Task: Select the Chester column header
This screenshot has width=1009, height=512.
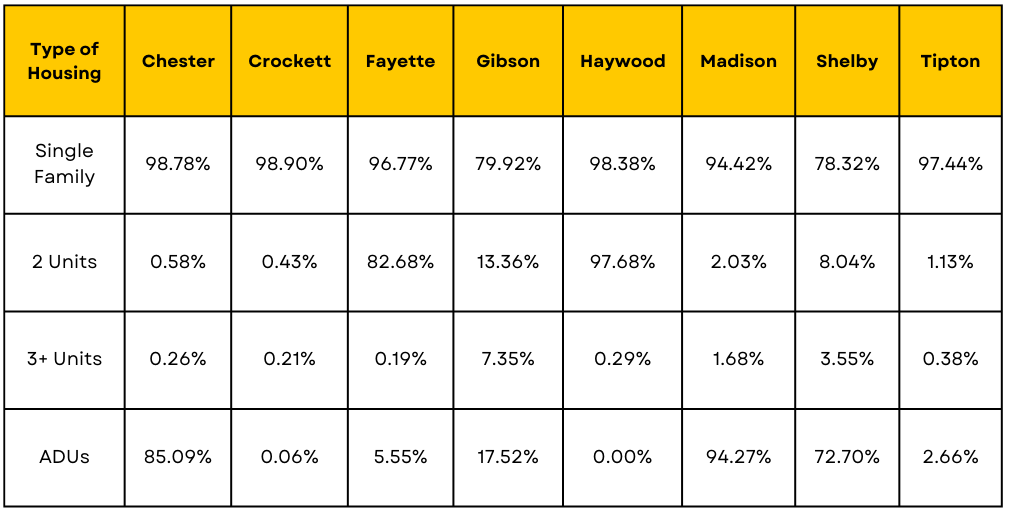Action: click(x=178, y=61)
